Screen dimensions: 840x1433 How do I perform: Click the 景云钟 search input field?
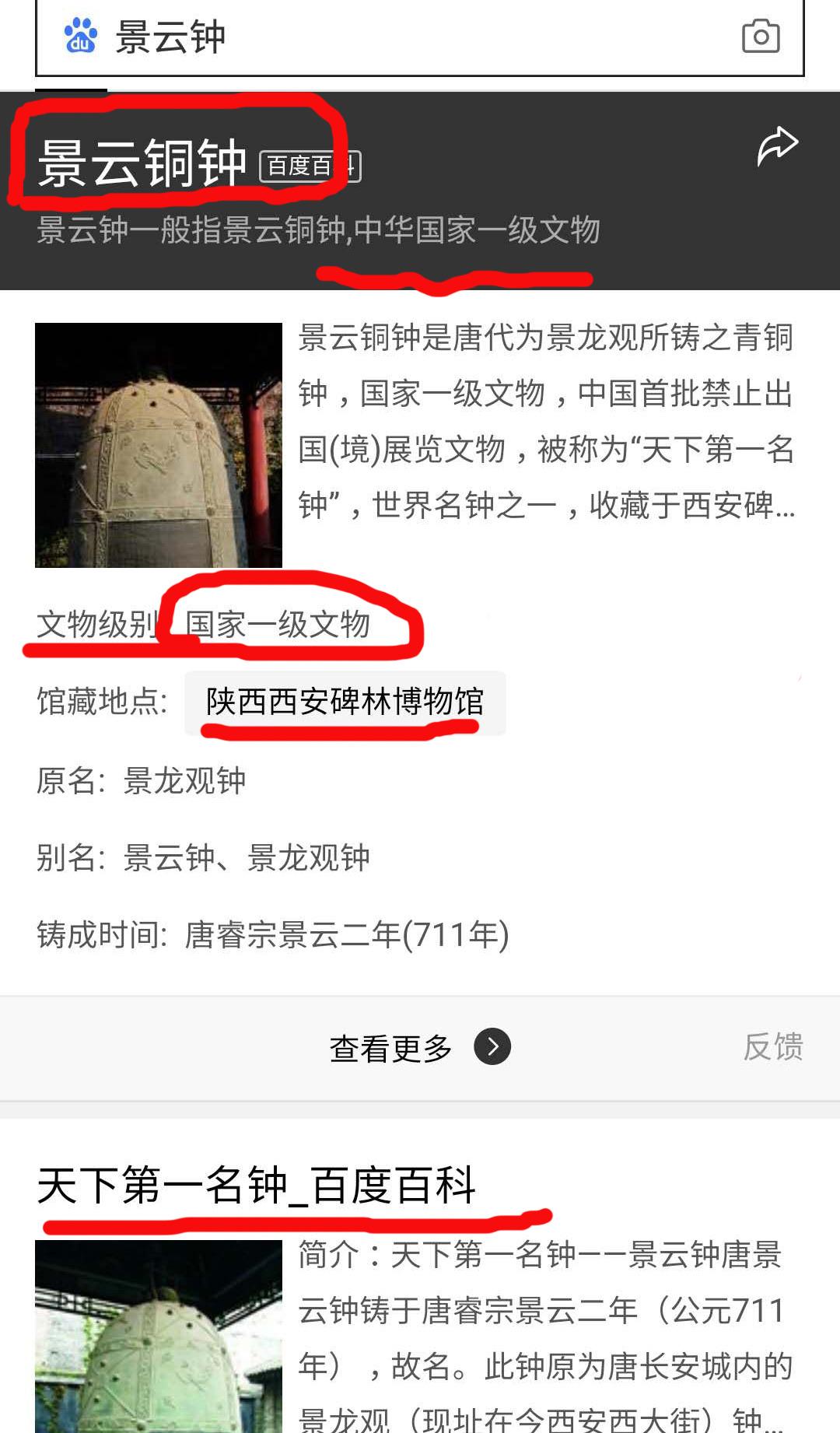coord(420,37)
